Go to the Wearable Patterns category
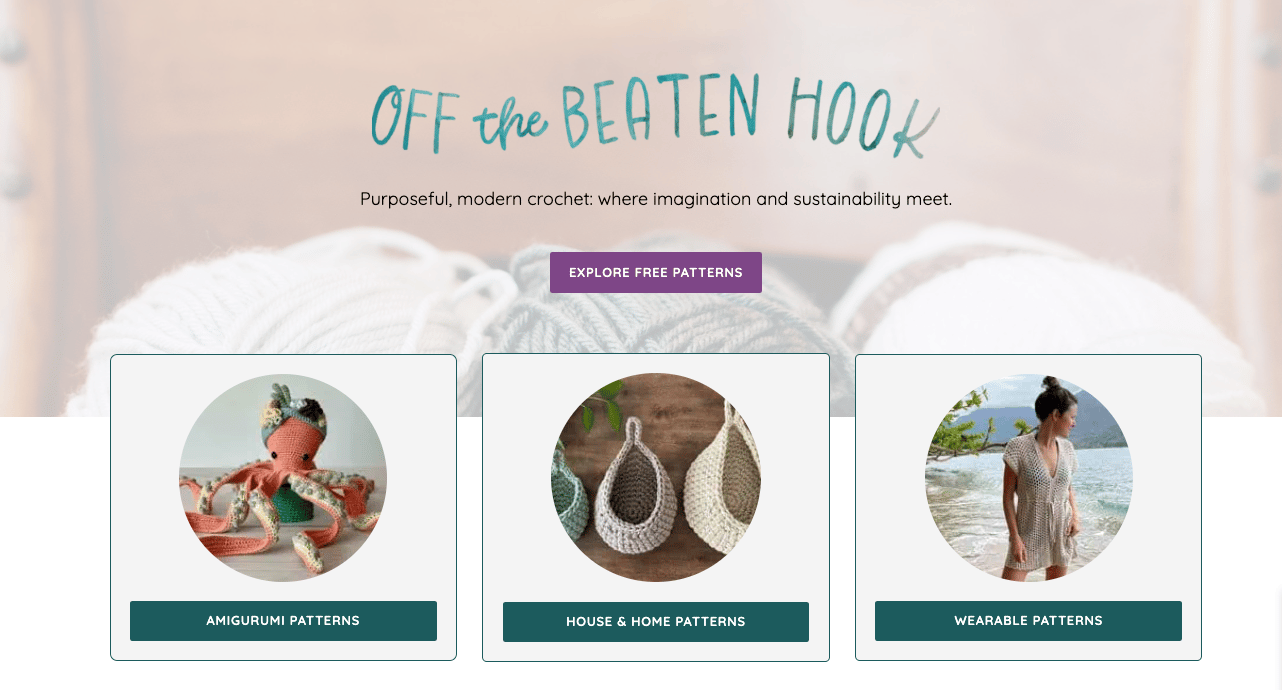This screenshot has height=690, width=1282. (x=1028, y=621)
